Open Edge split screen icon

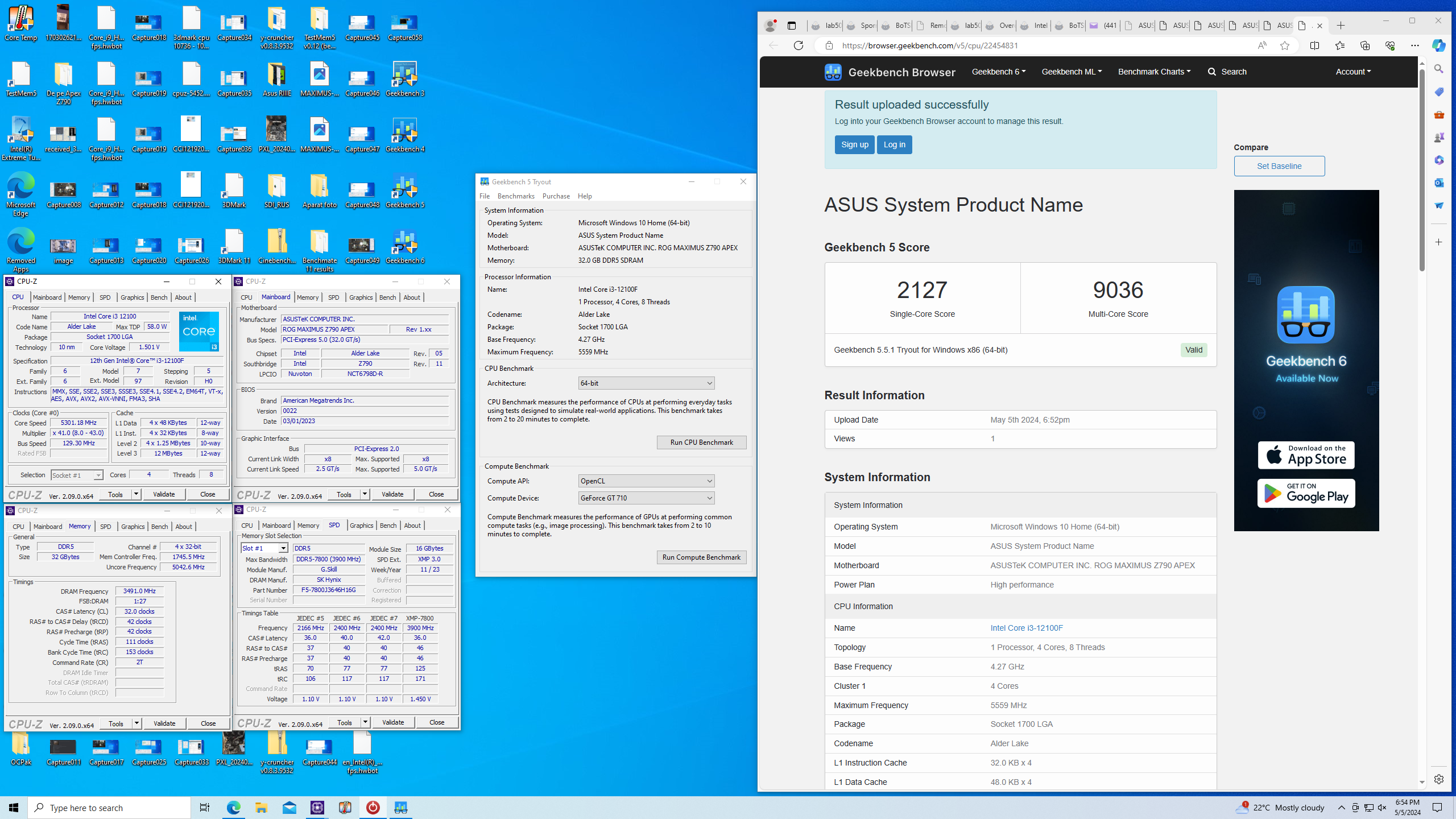(x=1314, y=45)
